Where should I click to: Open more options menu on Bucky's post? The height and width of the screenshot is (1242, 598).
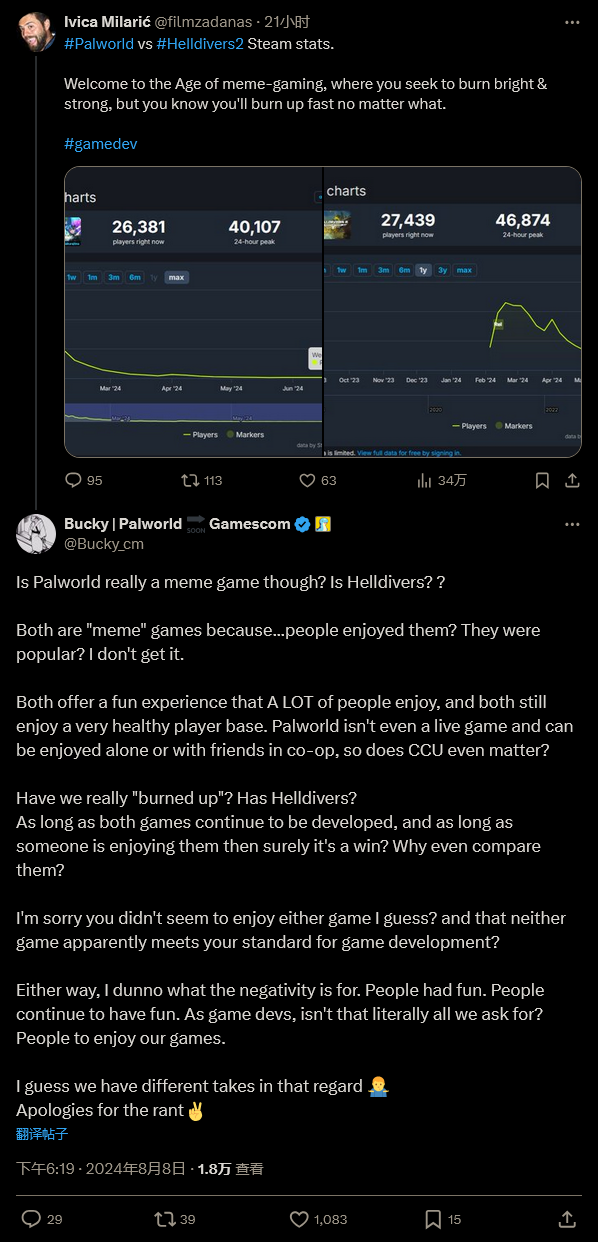tap(572, 524)
